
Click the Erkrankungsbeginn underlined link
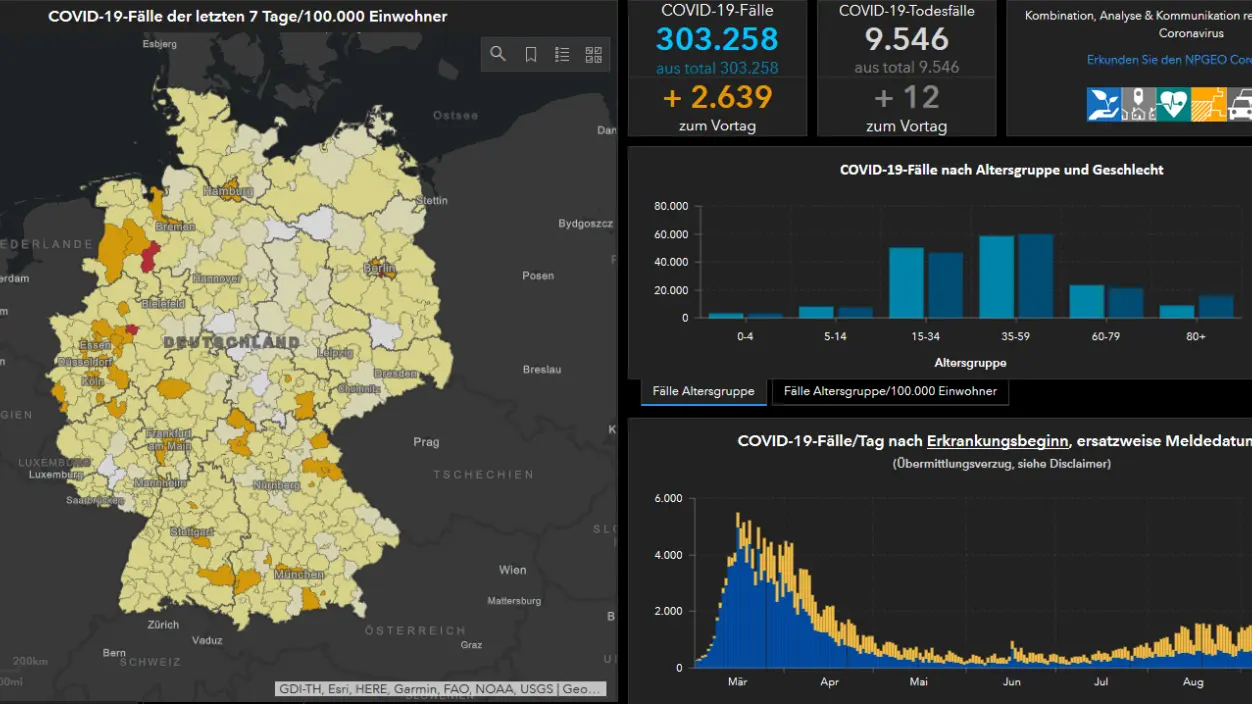(998, 441)
